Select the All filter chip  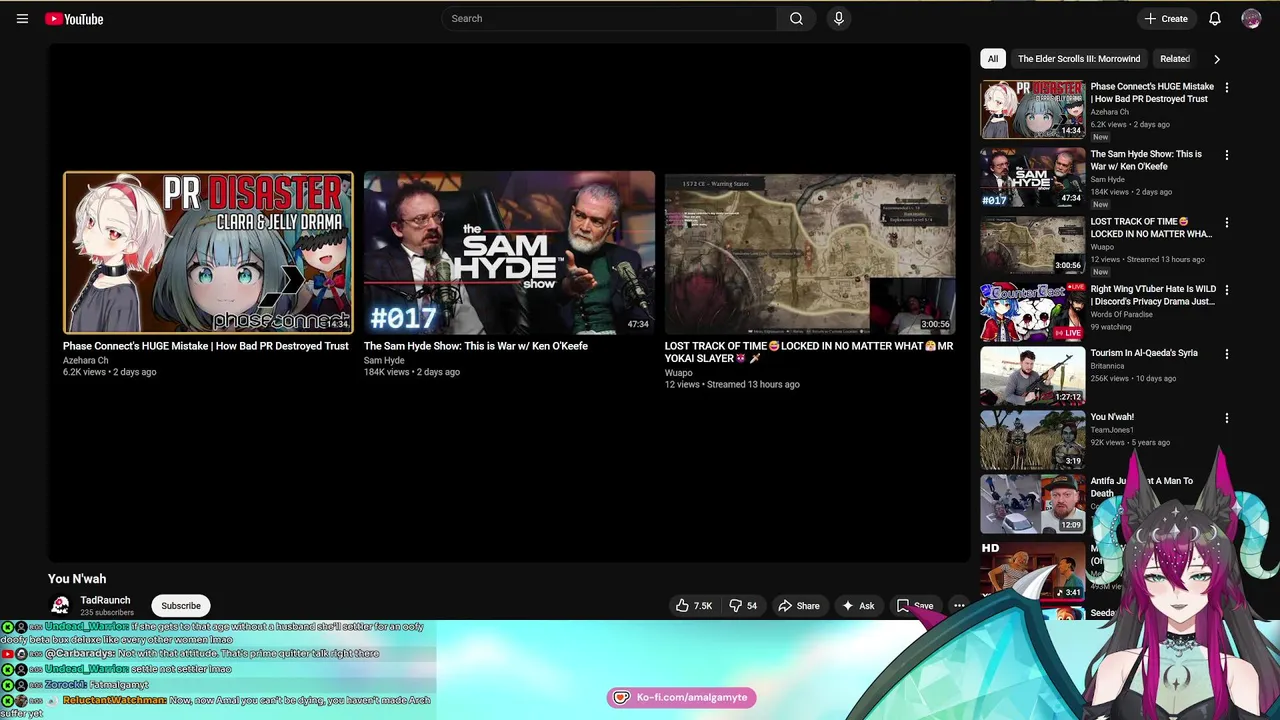pos(992,59)
